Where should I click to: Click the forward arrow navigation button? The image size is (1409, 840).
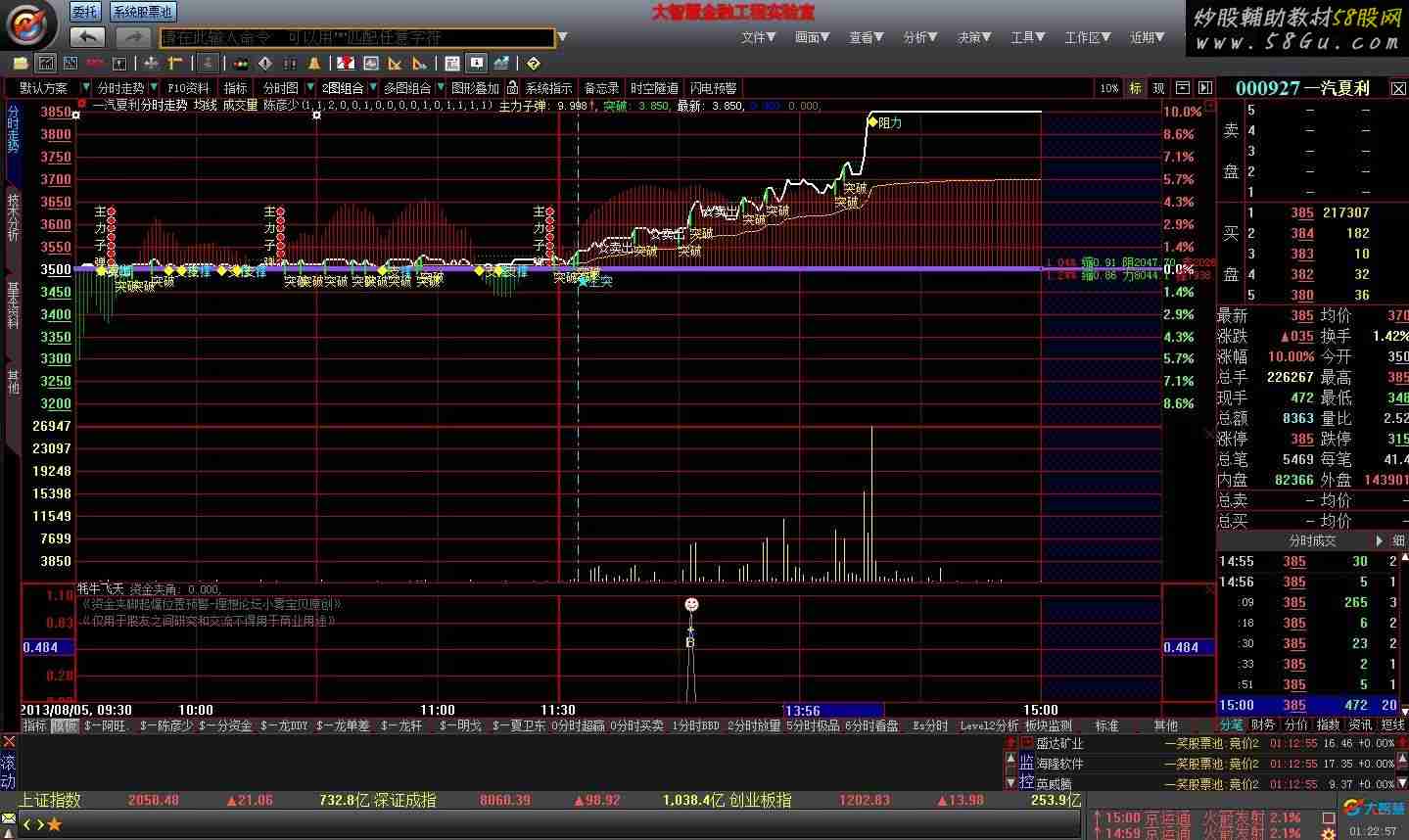132,37
